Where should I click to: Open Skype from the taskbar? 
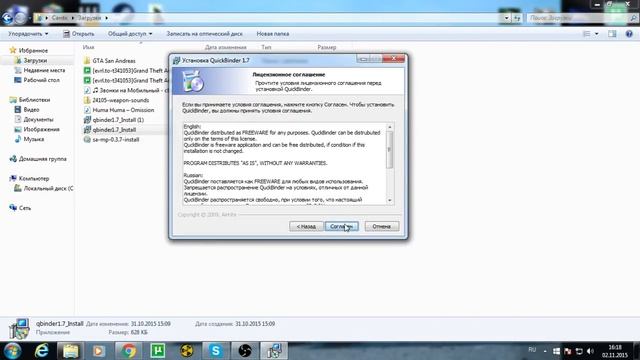click(x=216, y=351)
